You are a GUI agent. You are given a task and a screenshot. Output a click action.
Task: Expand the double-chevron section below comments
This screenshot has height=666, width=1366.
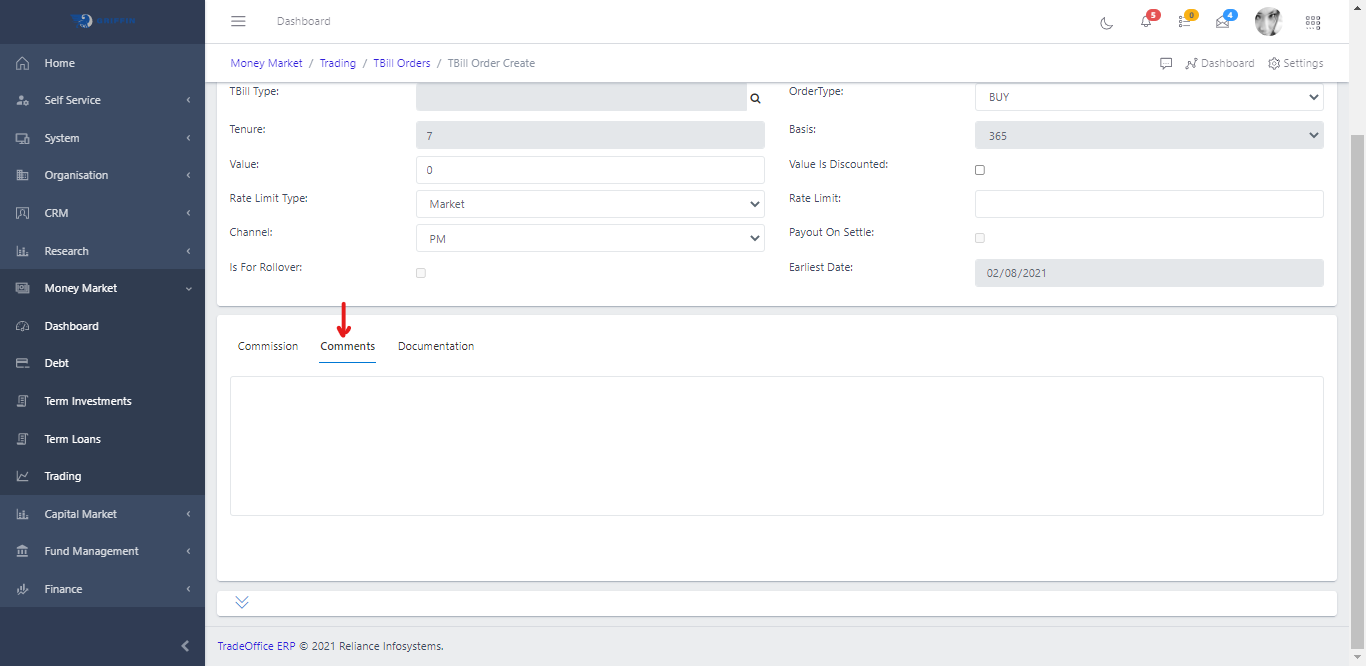[242, 602]
